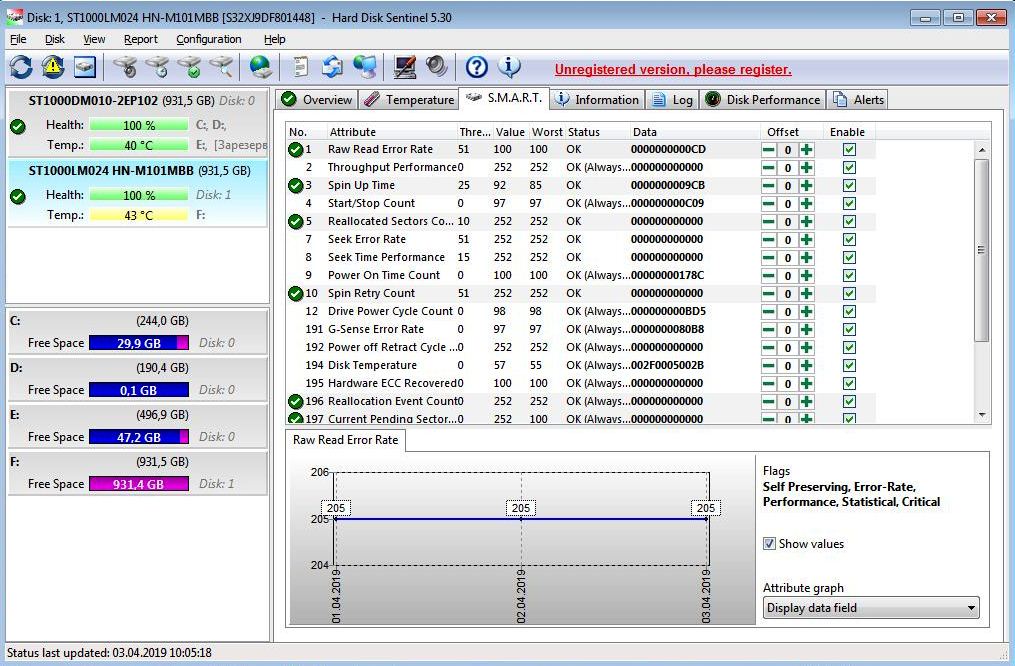Toggle Enable checkbox for Seek Error Rate
1015x666 pixels.
click(x=849, y=239)
